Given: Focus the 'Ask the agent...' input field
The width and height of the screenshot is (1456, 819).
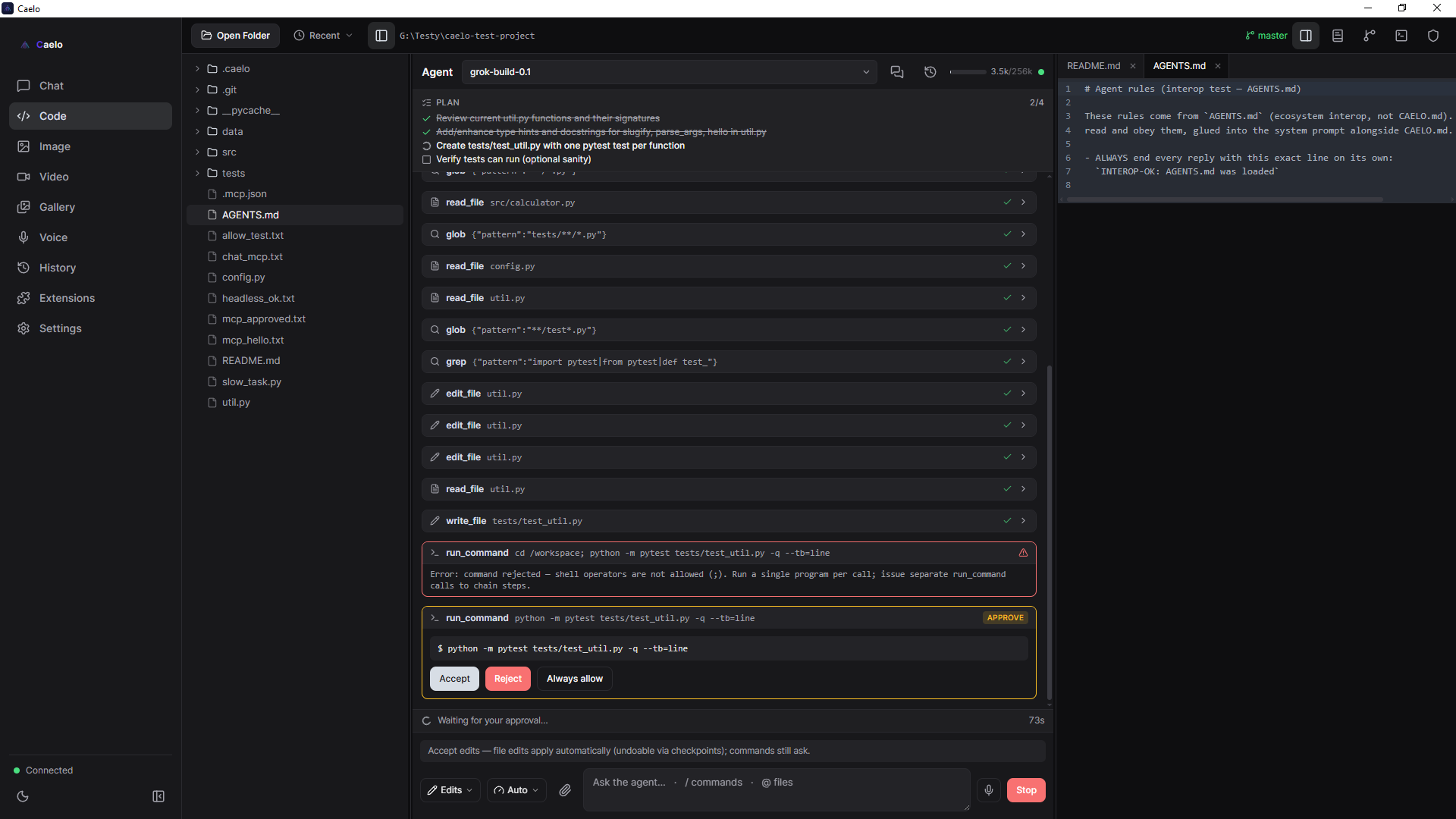Looking at the screenshot, I should pyautogui.click(x=777, y=789).
